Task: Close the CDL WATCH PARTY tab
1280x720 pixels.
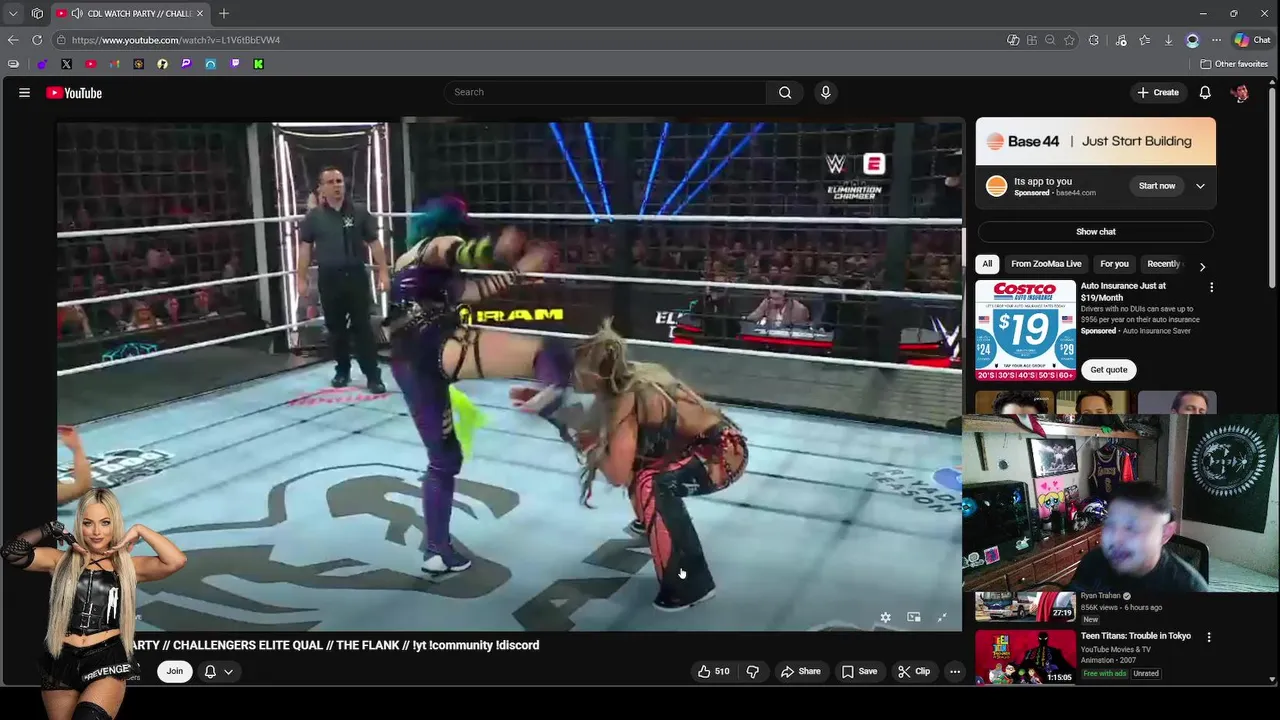Action: tap(200, 13)
